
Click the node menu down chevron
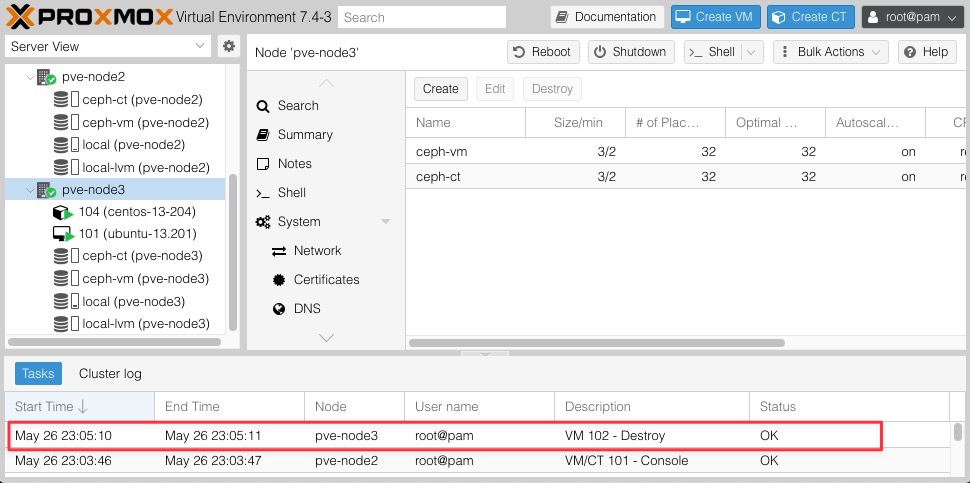coord(326,338)
